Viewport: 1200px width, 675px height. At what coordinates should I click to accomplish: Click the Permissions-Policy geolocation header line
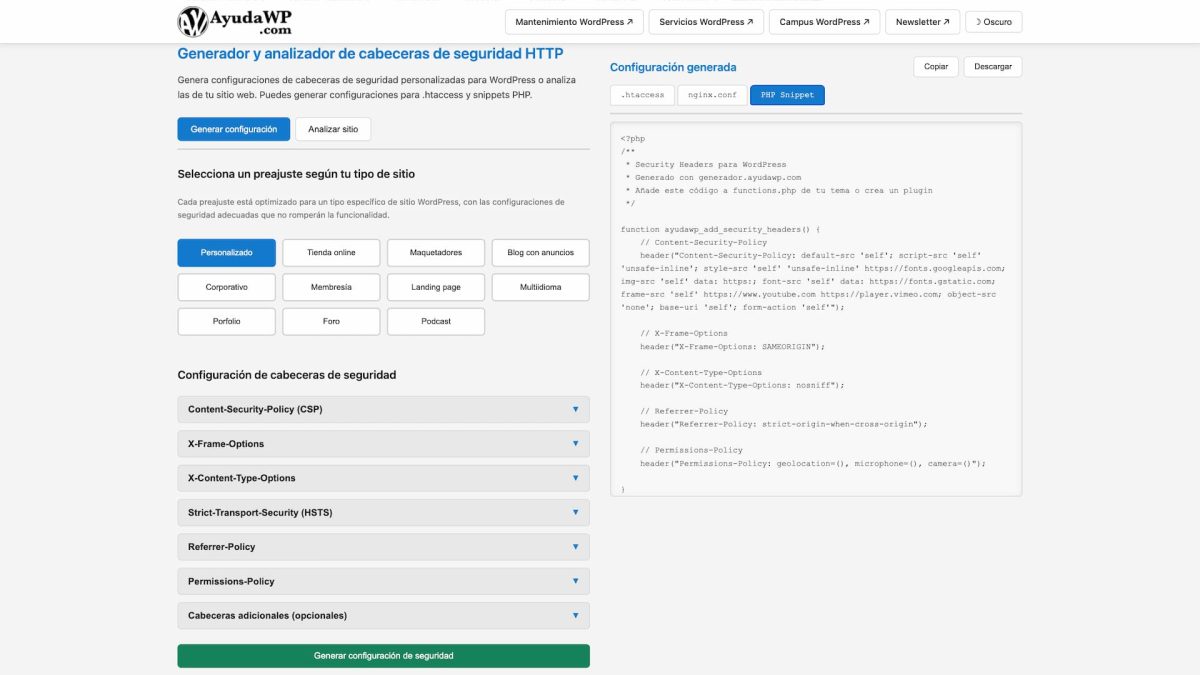coord(813,463)
